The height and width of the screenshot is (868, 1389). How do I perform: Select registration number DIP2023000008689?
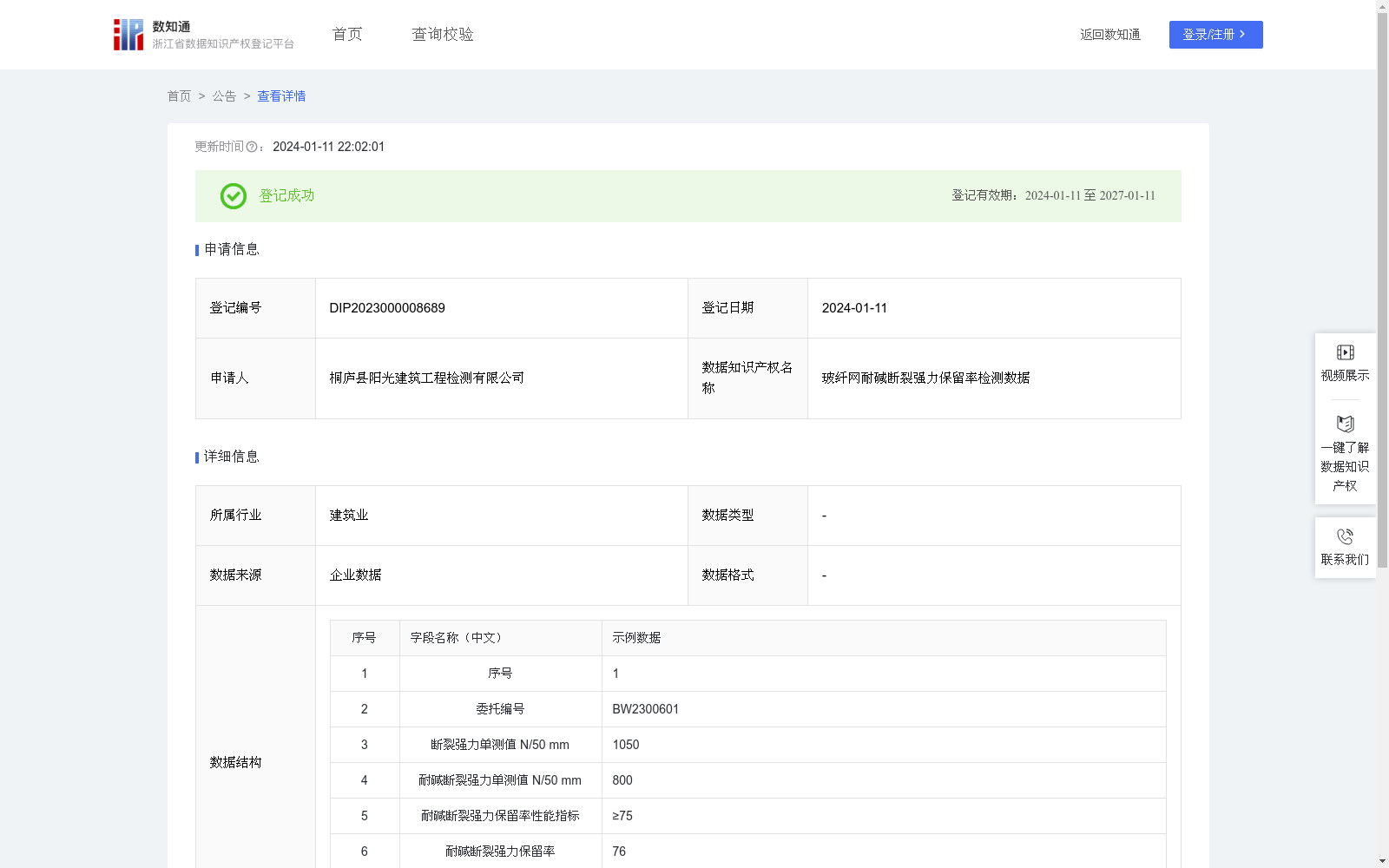(x=387, y=308)
